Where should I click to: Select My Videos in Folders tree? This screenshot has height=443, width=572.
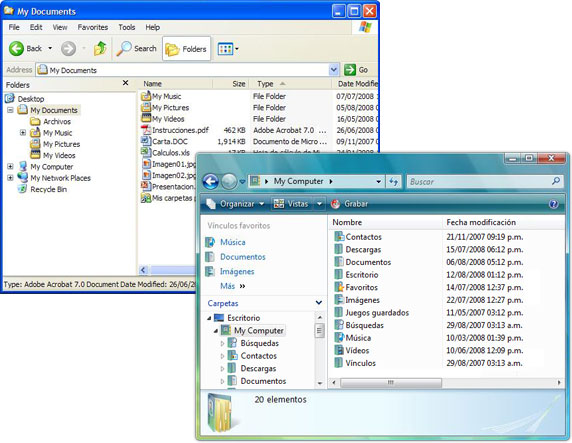point(53,155)
